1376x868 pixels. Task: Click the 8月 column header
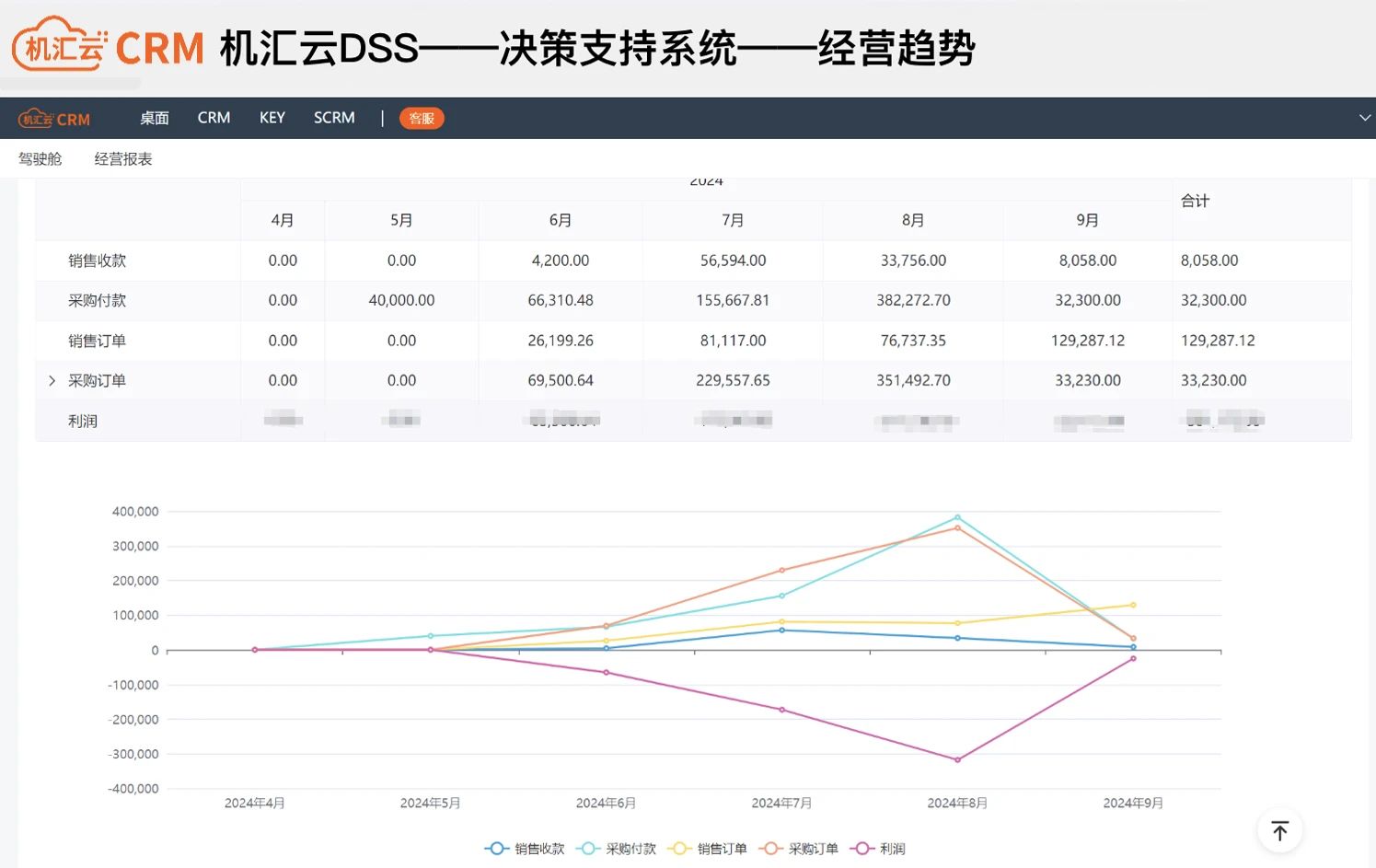(913, 221)
